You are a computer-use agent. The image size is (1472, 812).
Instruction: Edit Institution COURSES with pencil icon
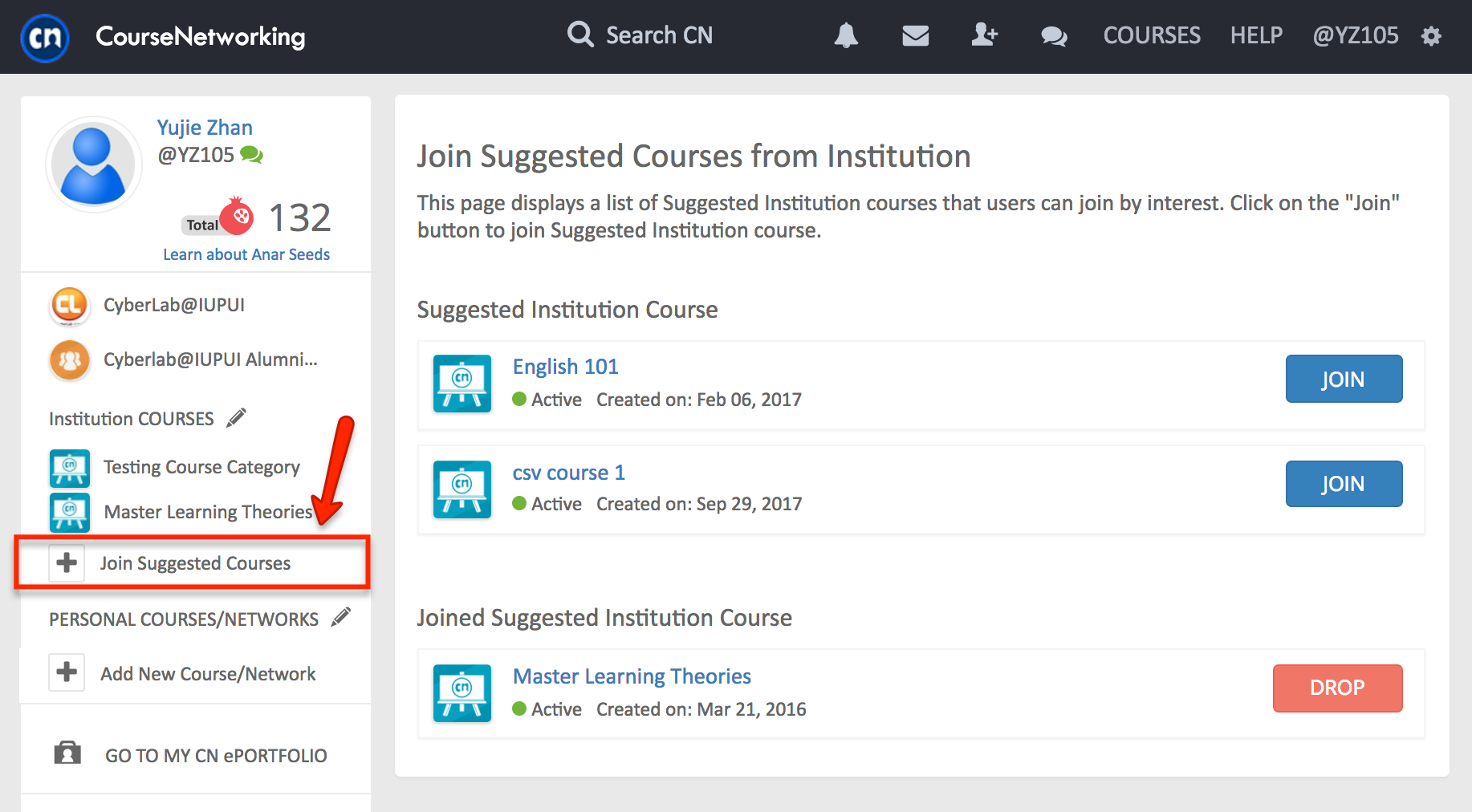(236, 418)
